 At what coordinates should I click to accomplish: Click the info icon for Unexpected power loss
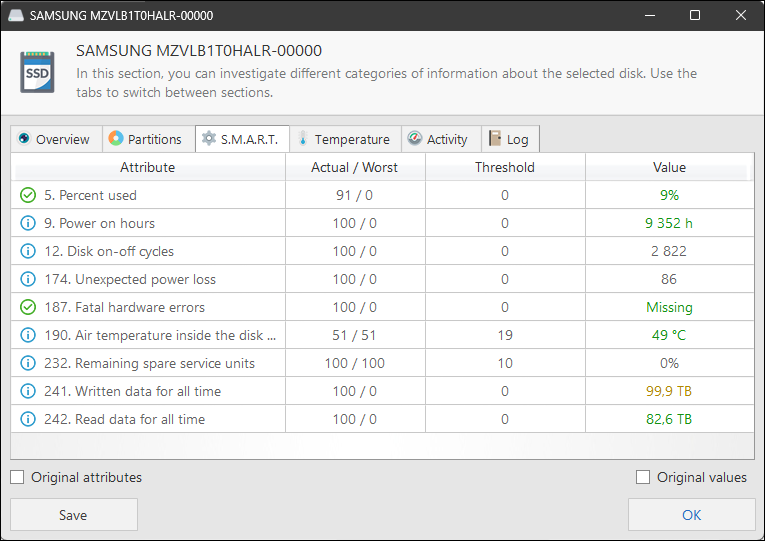(x=28, y=279)
